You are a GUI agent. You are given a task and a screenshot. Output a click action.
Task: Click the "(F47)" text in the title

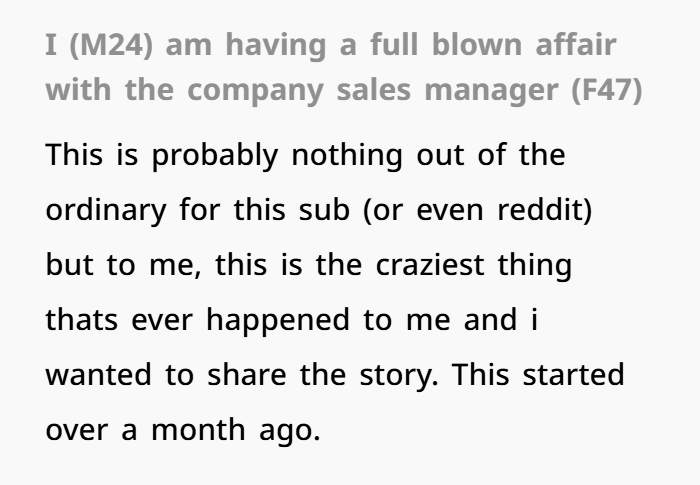click(607, 90)
